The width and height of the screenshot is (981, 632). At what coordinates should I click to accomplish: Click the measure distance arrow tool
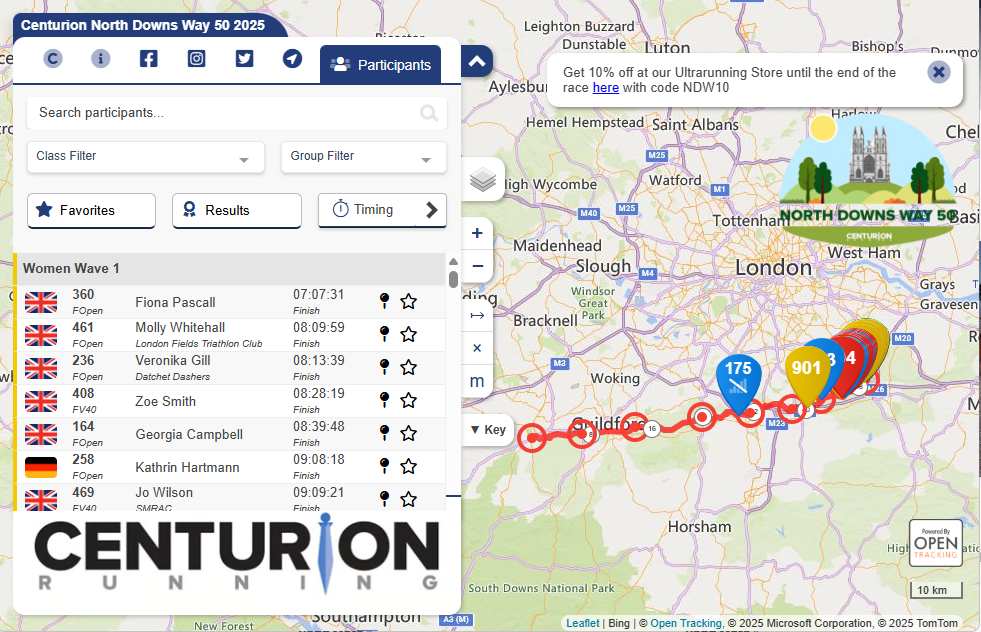click(477, 315)
